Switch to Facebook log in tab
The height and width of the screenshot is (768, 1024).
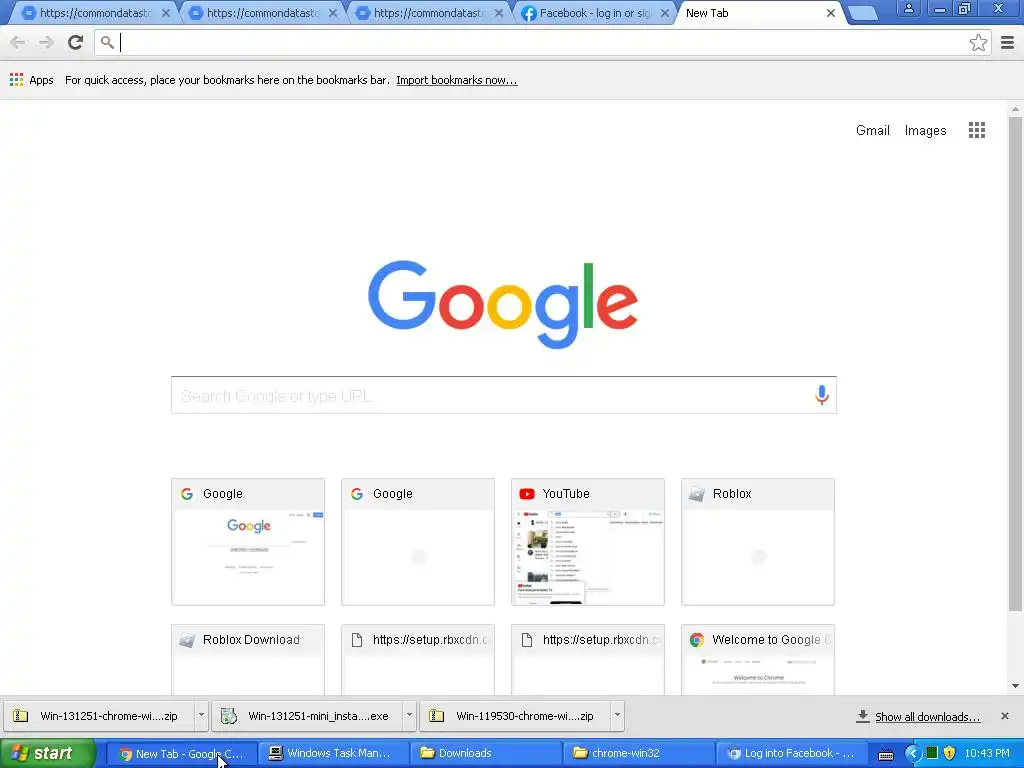pos(593,13)
